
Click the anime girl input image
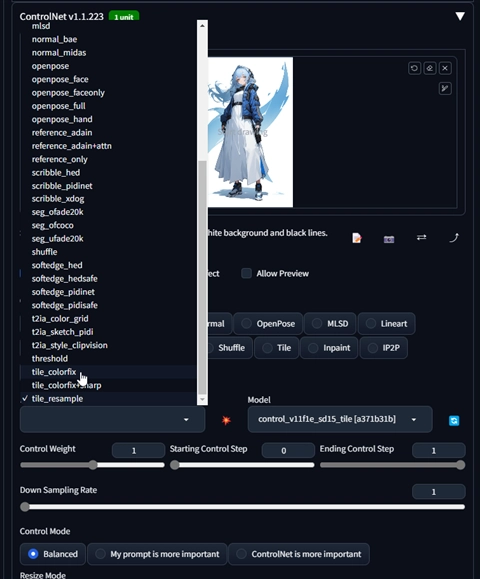click(x=250, y=132)
